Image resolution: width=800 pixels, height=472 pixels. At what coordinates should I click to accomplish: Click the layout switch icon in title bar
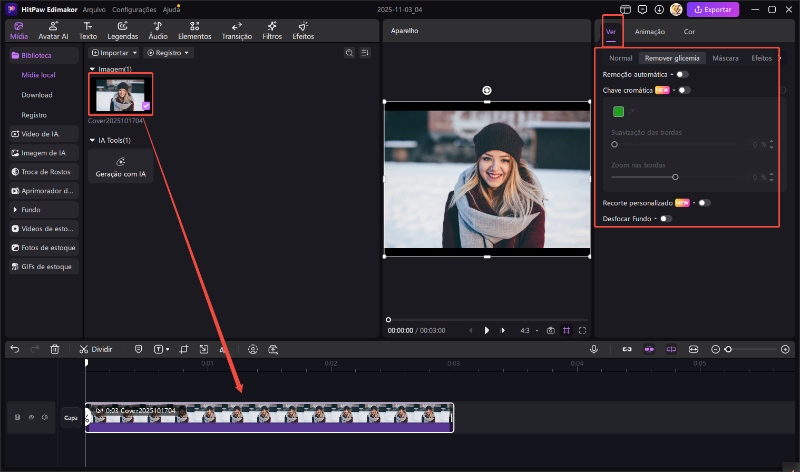point(625,9)
